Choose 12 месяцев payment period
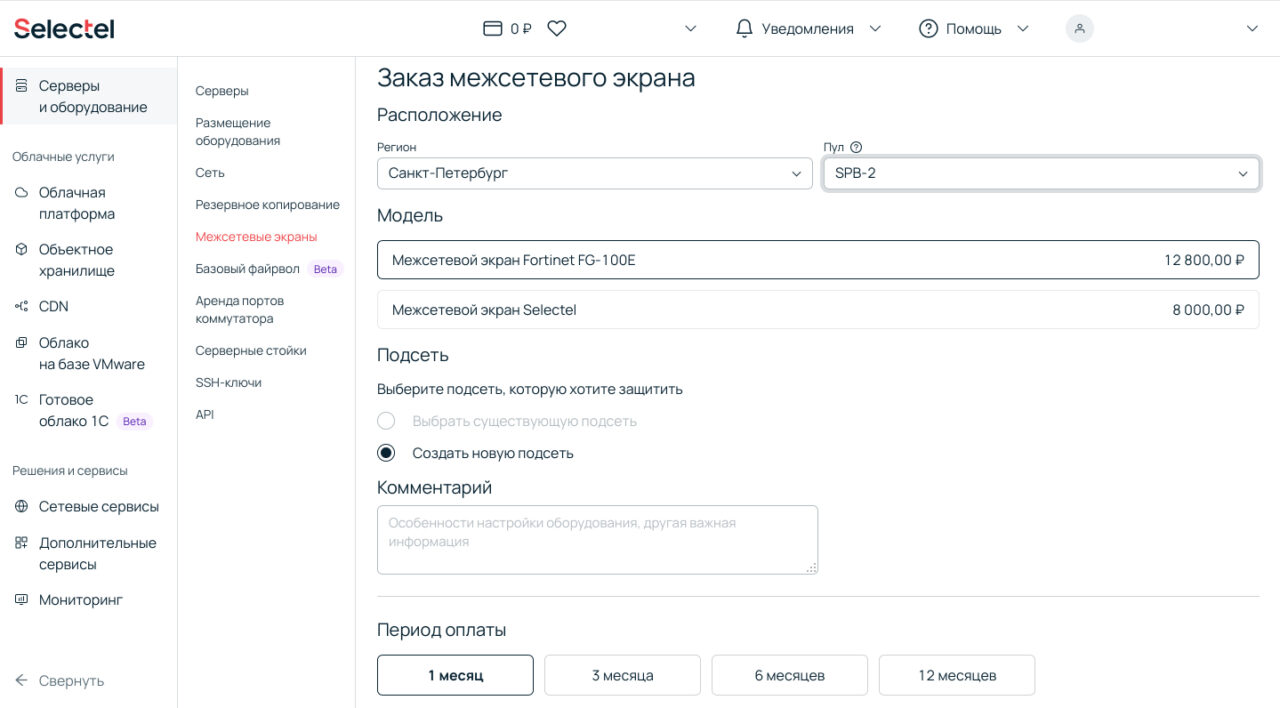 (957, 675)
